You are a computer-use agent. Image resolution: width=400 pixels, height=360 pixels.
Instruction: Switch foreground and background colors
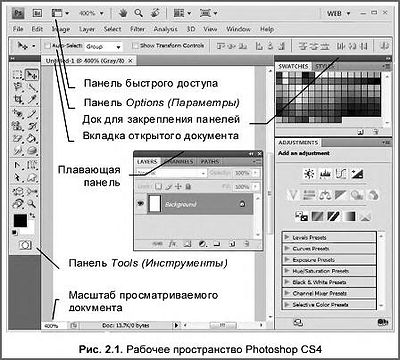[32, 216]
